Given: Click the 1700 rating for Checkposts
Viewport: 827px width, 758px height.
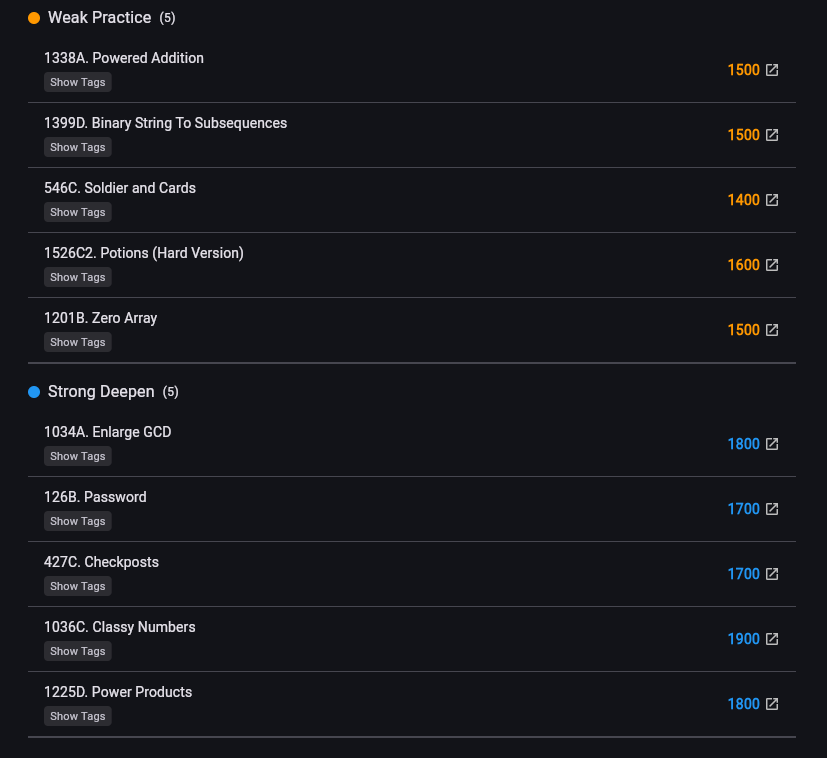Looking at the screenshot, I should [743, 574].
